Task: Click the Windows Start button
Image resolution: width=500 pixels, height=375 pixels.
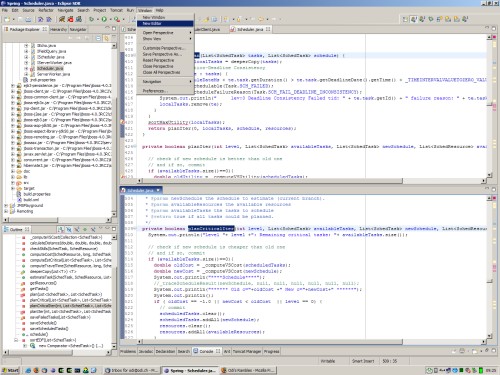Action: click(11, 370)
